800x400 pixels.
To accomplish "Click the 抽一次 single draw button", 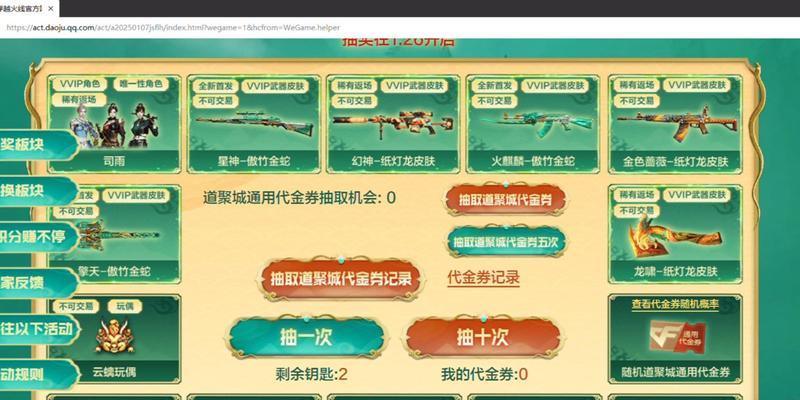I will pos(306,337).
